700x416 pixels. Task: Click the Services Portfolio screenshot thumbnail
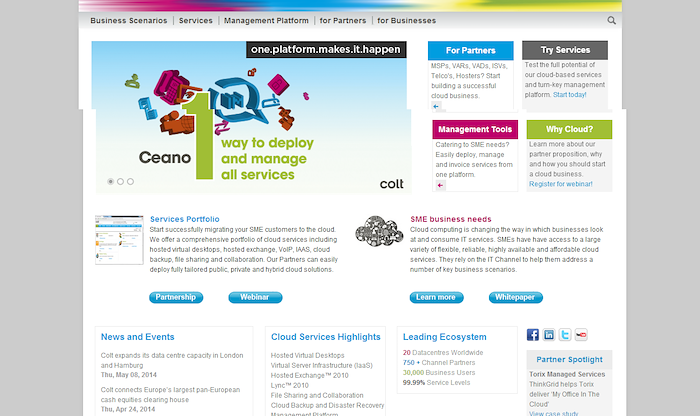click(x=119, y=240)
